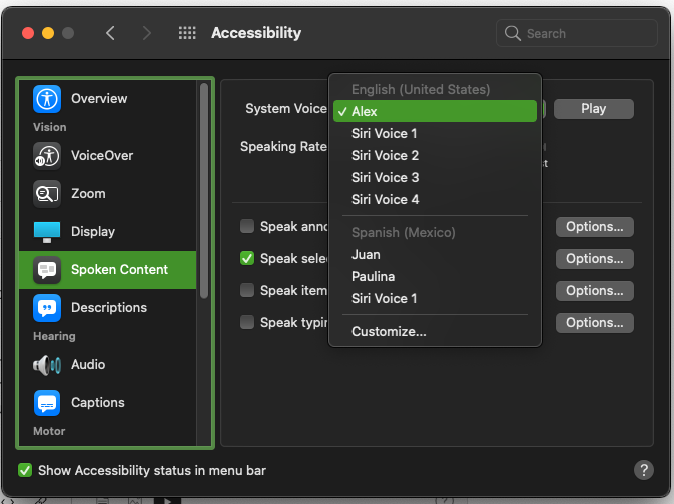Choose Siri Voice 2 from voice list

[x=385, y=155]
